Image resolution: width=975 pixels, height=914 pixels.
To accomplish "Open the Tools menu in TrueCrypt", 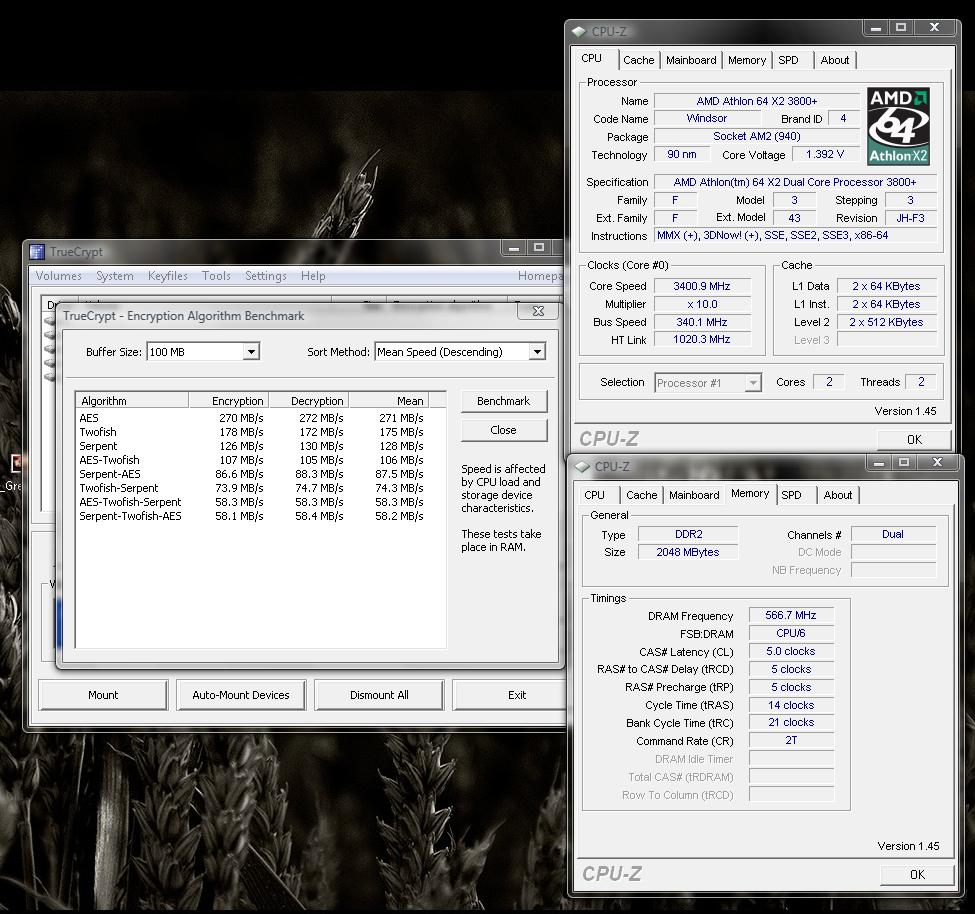I will [x=216, y=275].
